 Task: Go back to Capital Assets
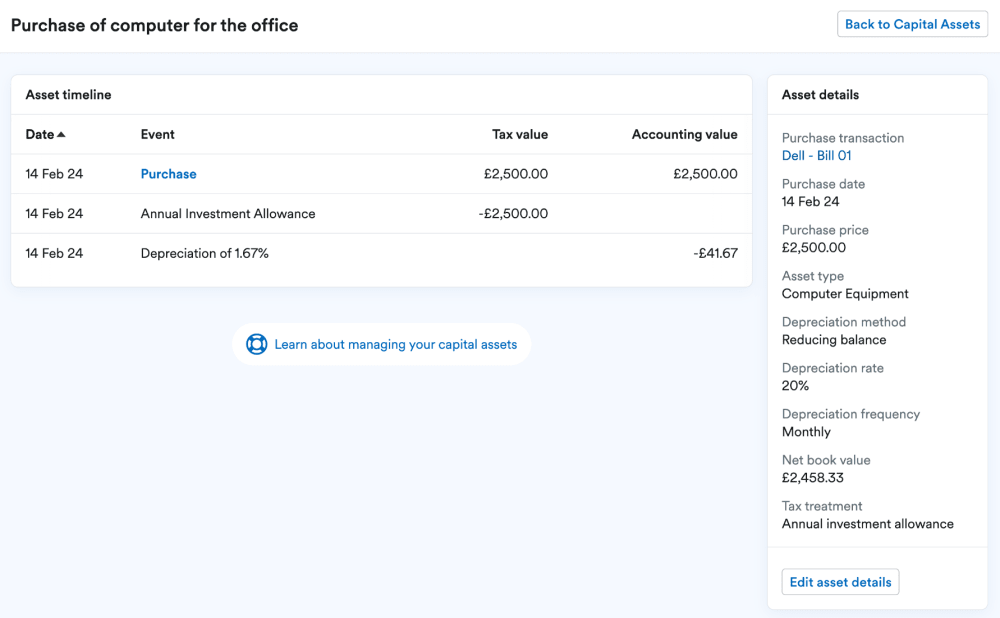click(912, 24)
